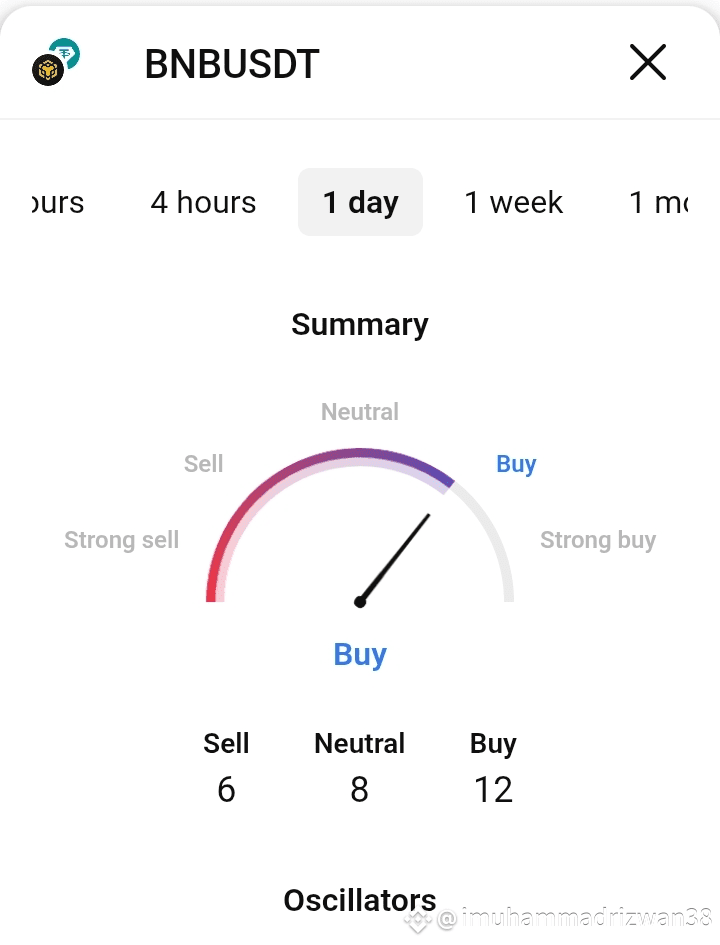The height and width of the screenshot is (945, 720).
Task: Select the cut-off hours tab on the left
Action: pos(58,202)
